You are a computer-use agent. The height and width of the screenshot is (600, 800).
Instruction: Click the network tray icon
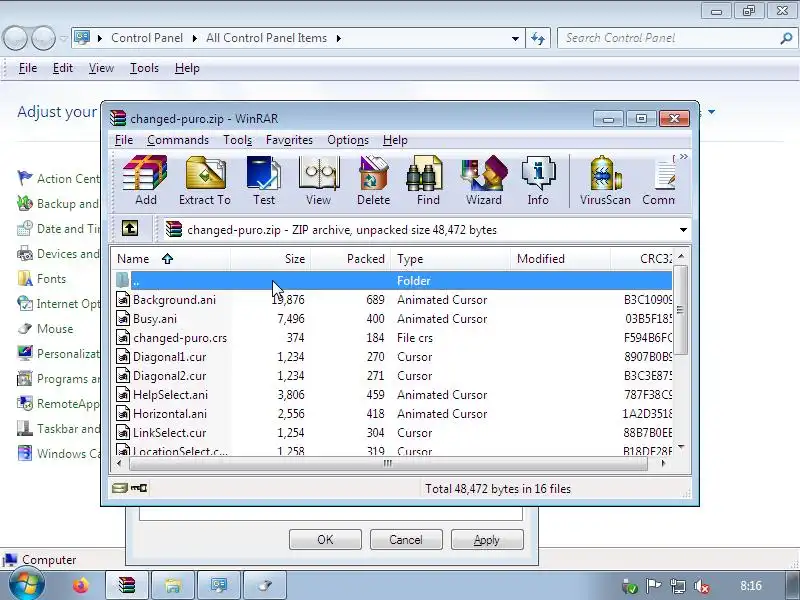click(678, 586)
